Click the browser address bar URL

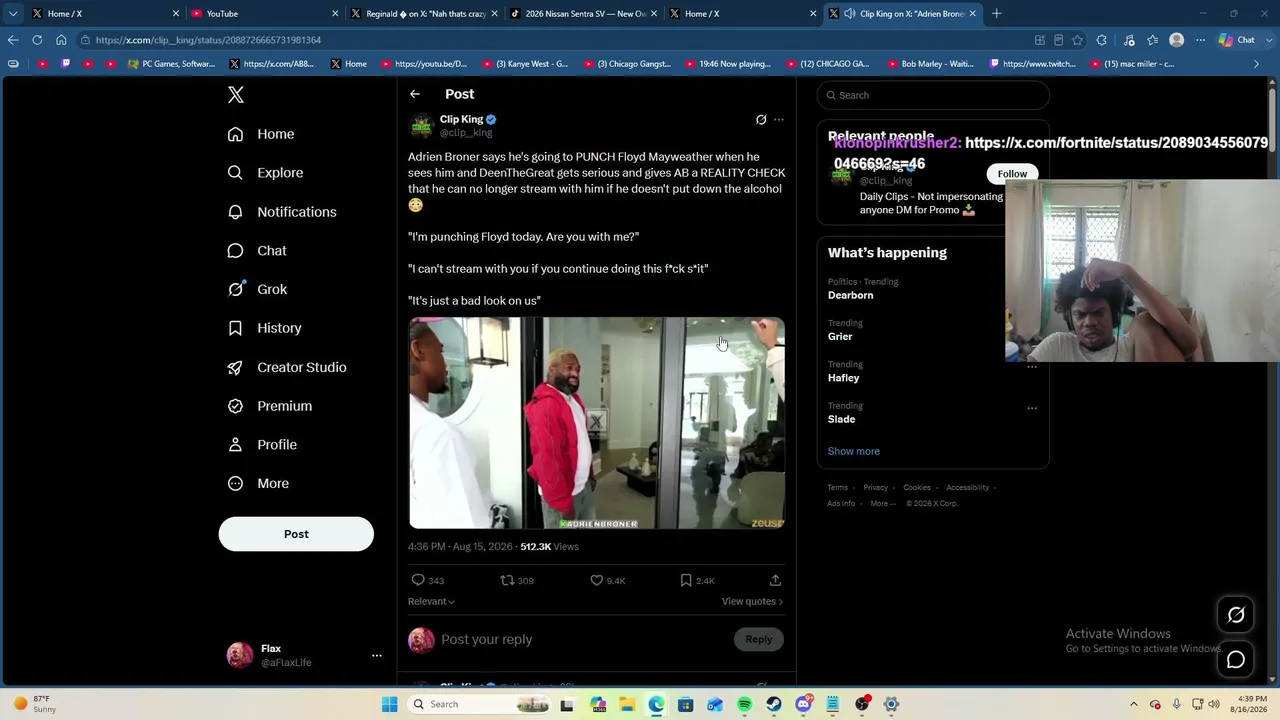coord(208,40)
